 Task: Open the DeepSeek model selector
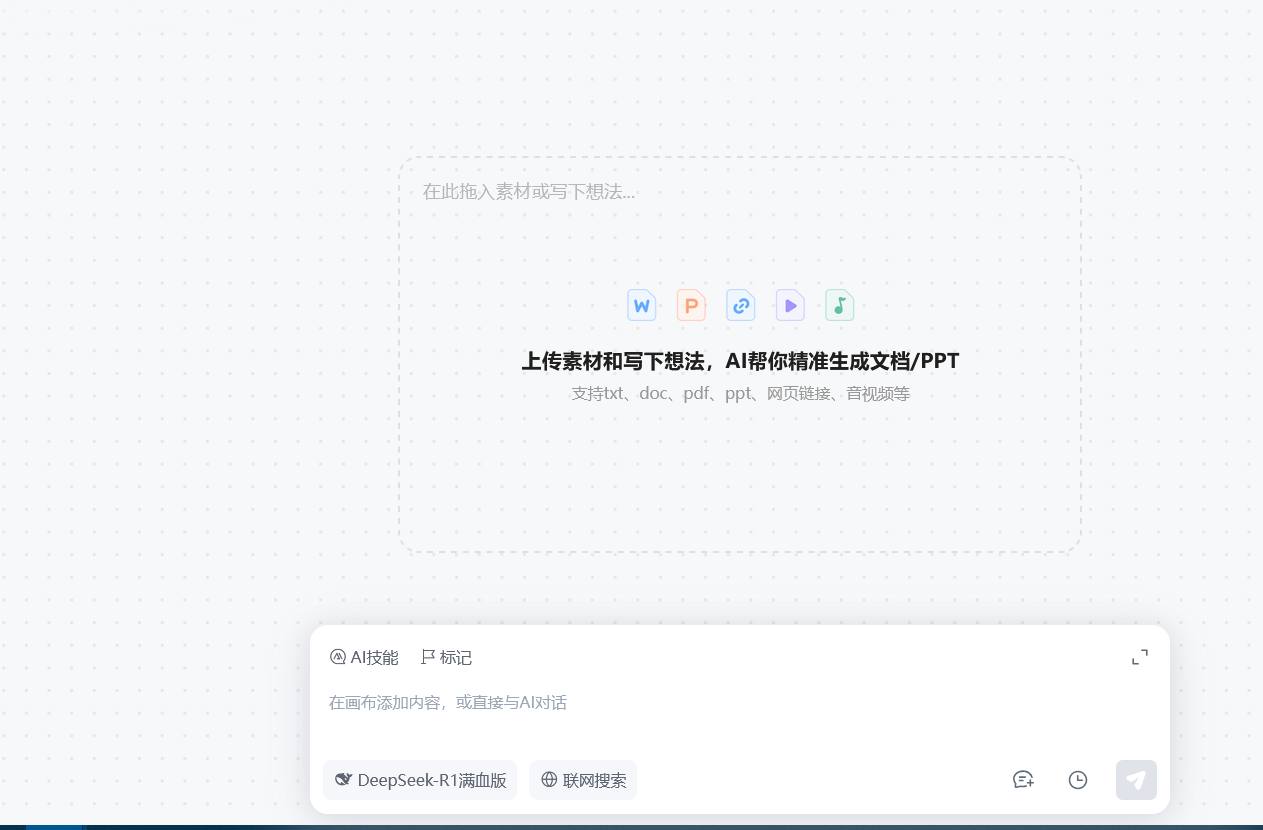pos(420,780)
